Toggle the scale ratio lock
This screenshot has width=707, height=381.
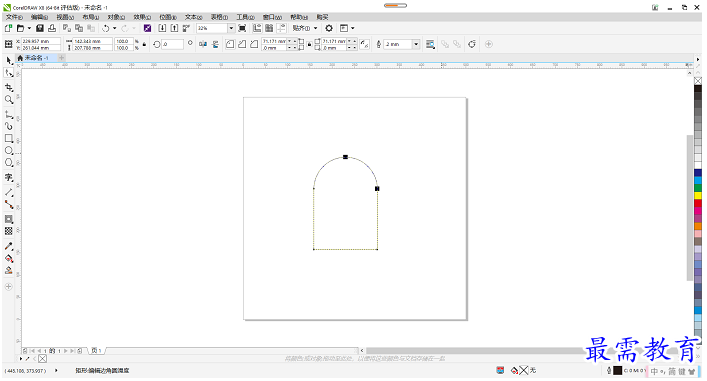[x=144, y=44]
